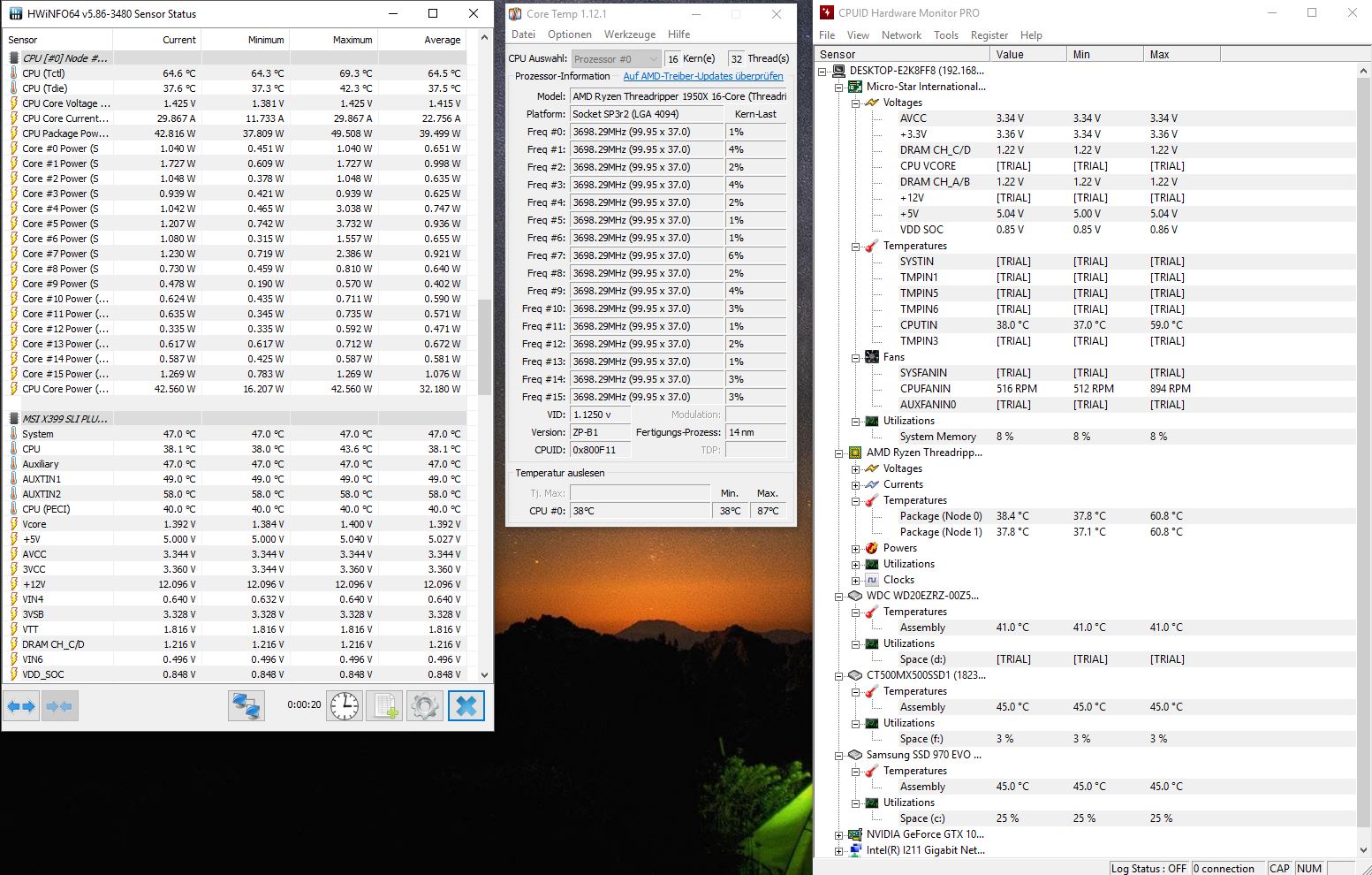The width and height of the screenshot is (1372, 875).
Task: Click the lightning icon on the Vcore row
Action: click(x=13, y=524)
